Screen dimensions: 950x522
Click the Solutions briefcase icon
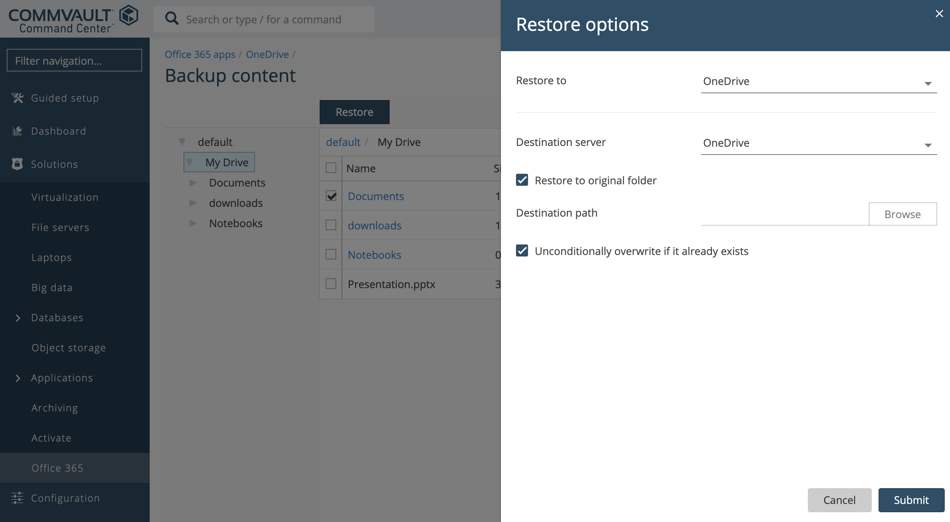(x=18, y=164)
